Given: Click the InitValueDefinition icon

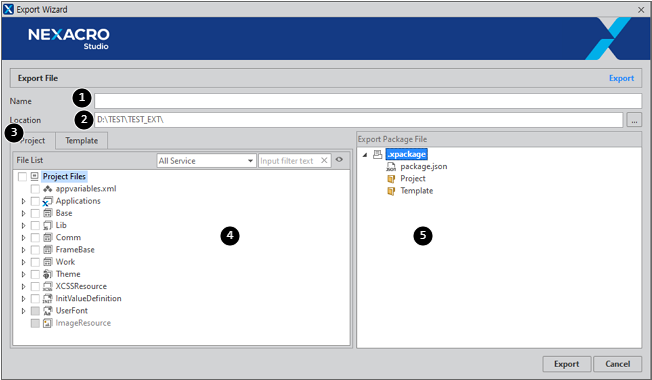Looking at the screenshot, I should [x=48, y=299].
